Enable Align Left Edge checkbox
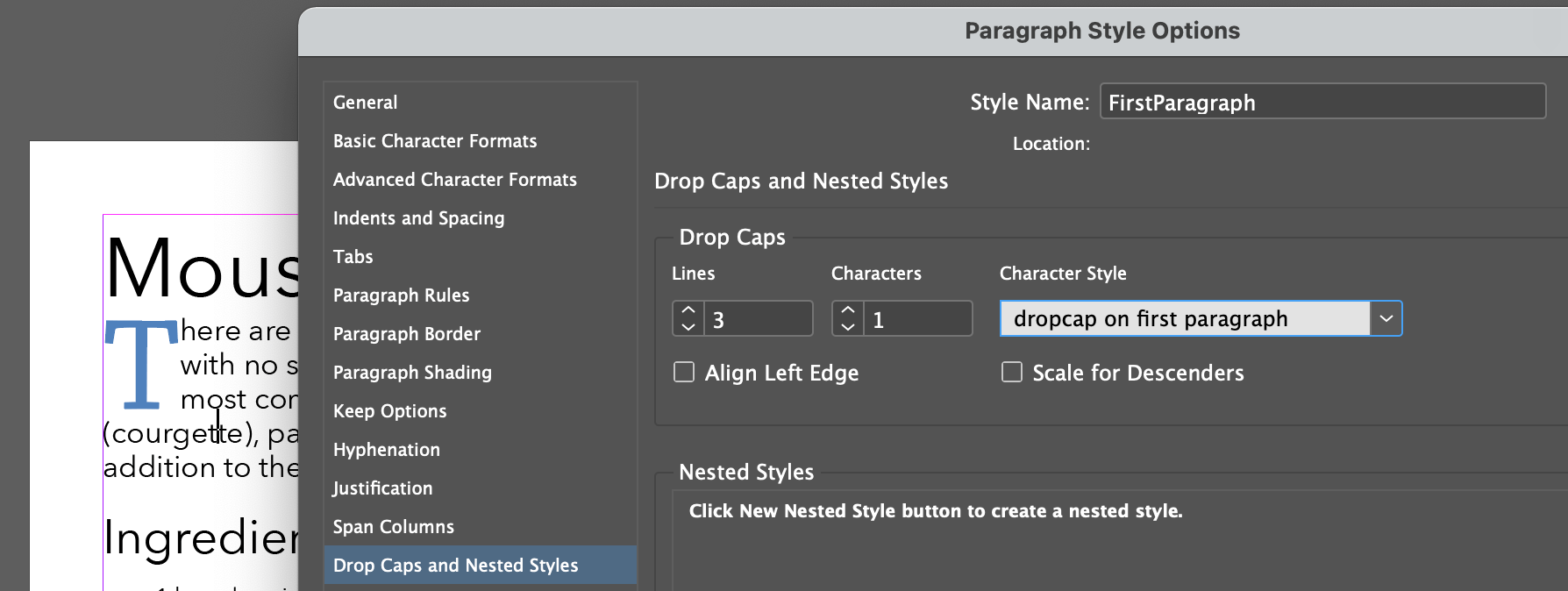 (684, 372)
